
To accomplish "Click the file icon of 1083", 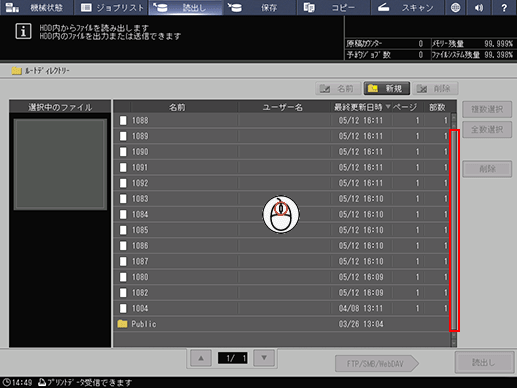I will 123,199.
